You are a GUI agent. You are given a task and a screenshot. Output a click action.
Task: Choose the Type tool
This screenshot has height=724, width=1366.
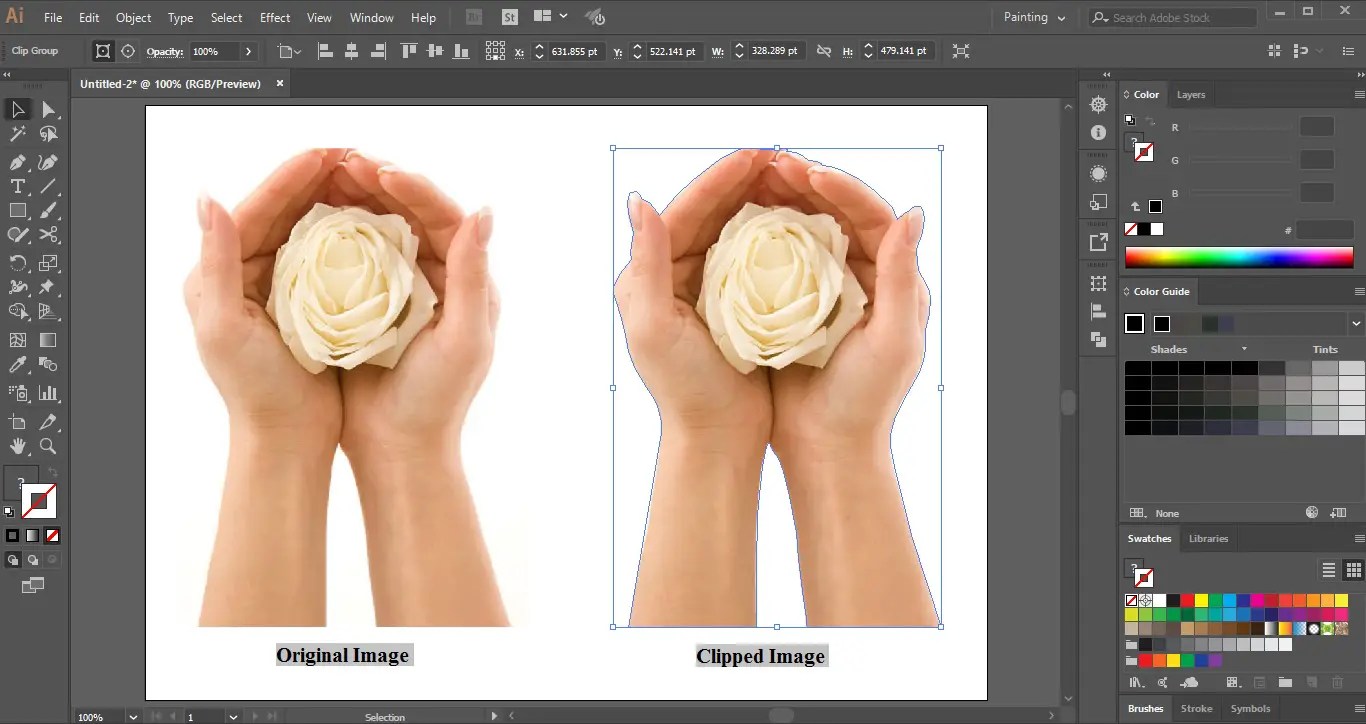(18, 186)
